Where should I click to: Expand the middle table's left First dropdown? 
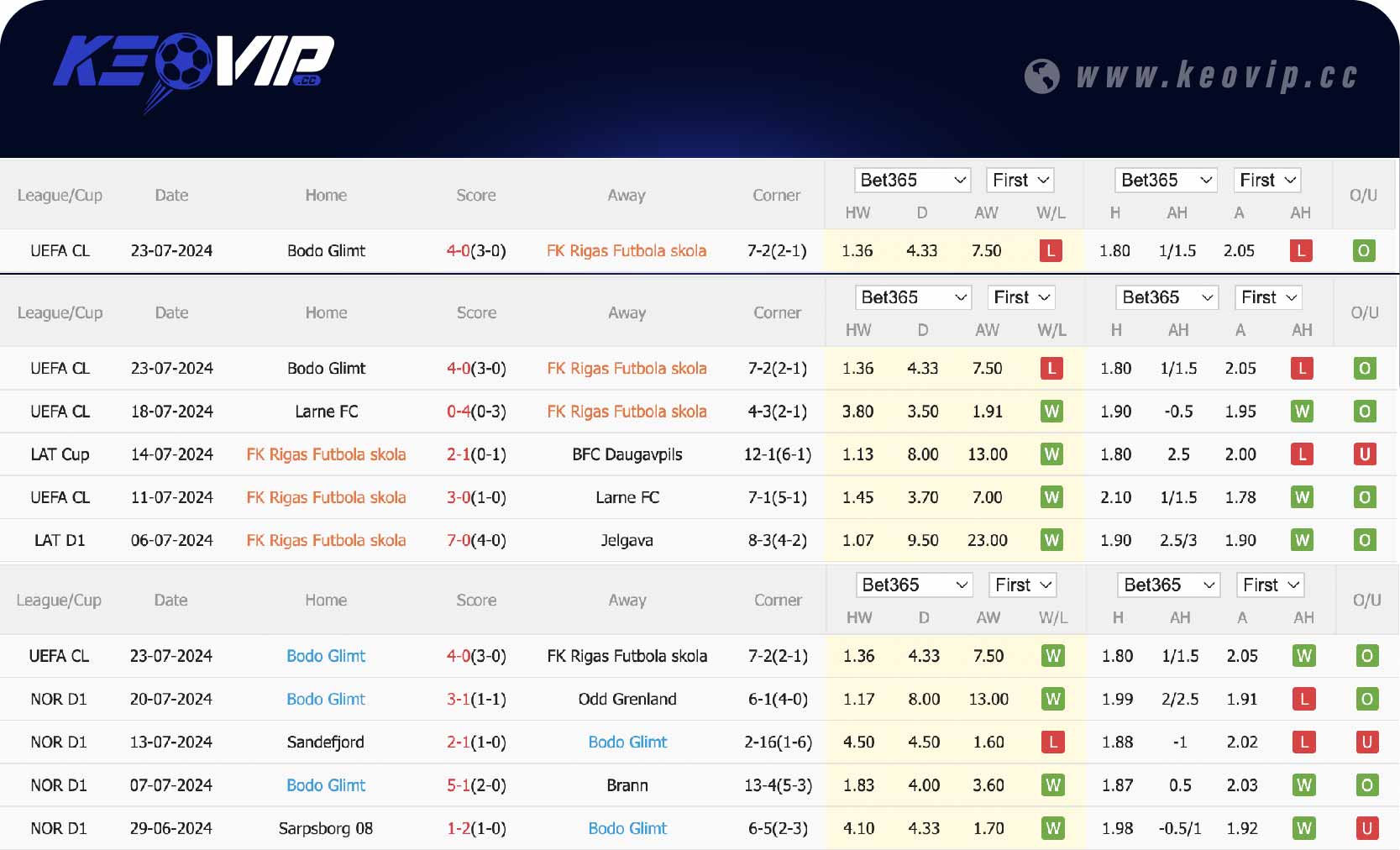pos(1021,298)
